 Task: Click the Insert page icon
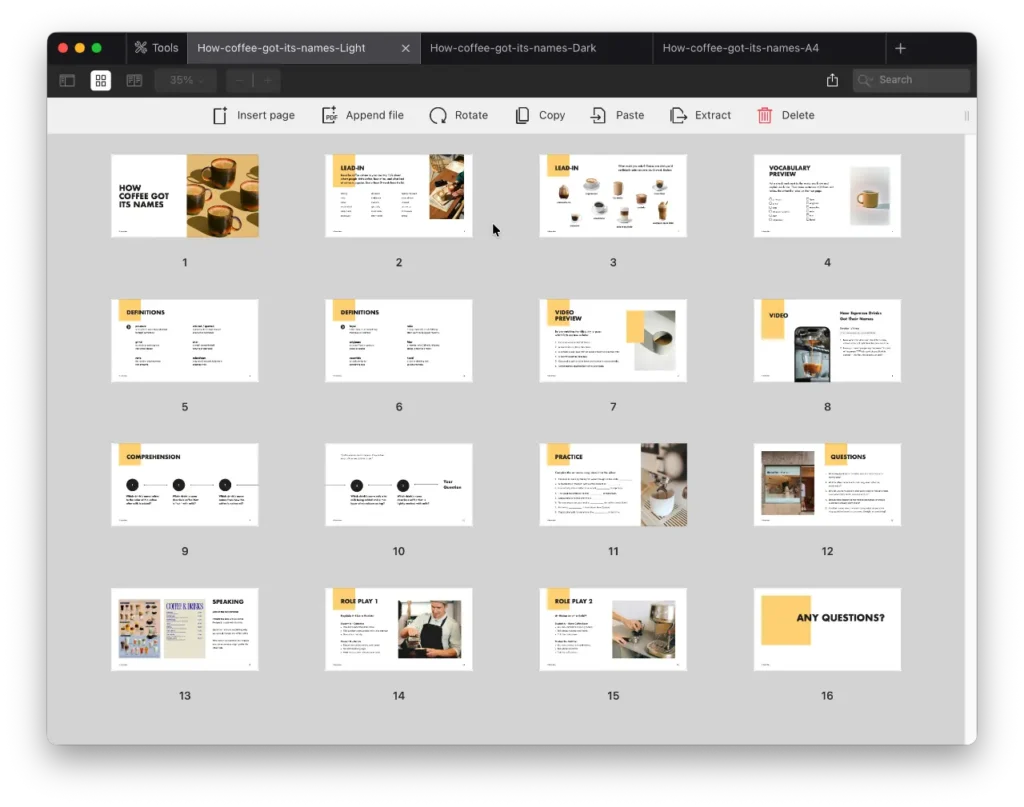(x=219, y=115)
